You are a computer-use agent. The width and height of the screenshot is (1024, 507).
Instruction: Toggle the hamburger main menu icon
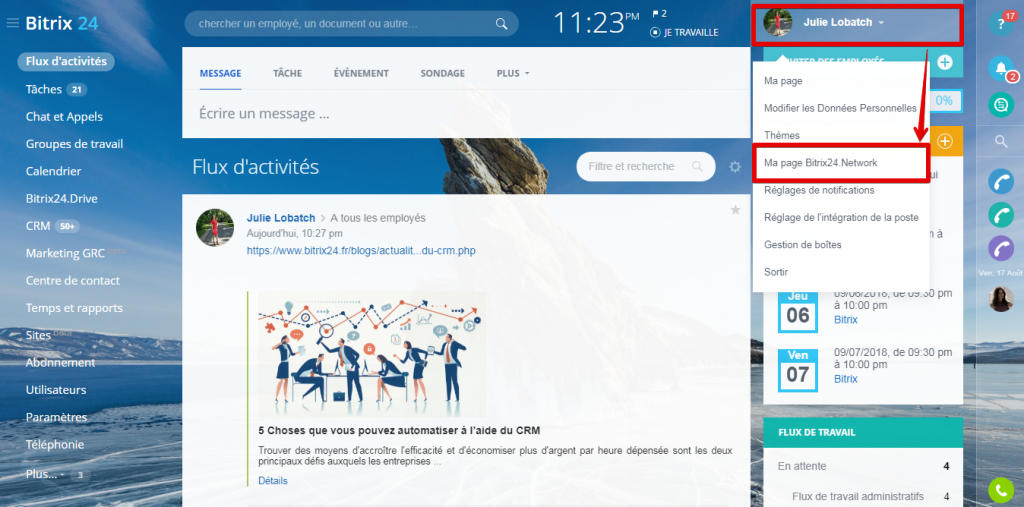tap(12, 24)
